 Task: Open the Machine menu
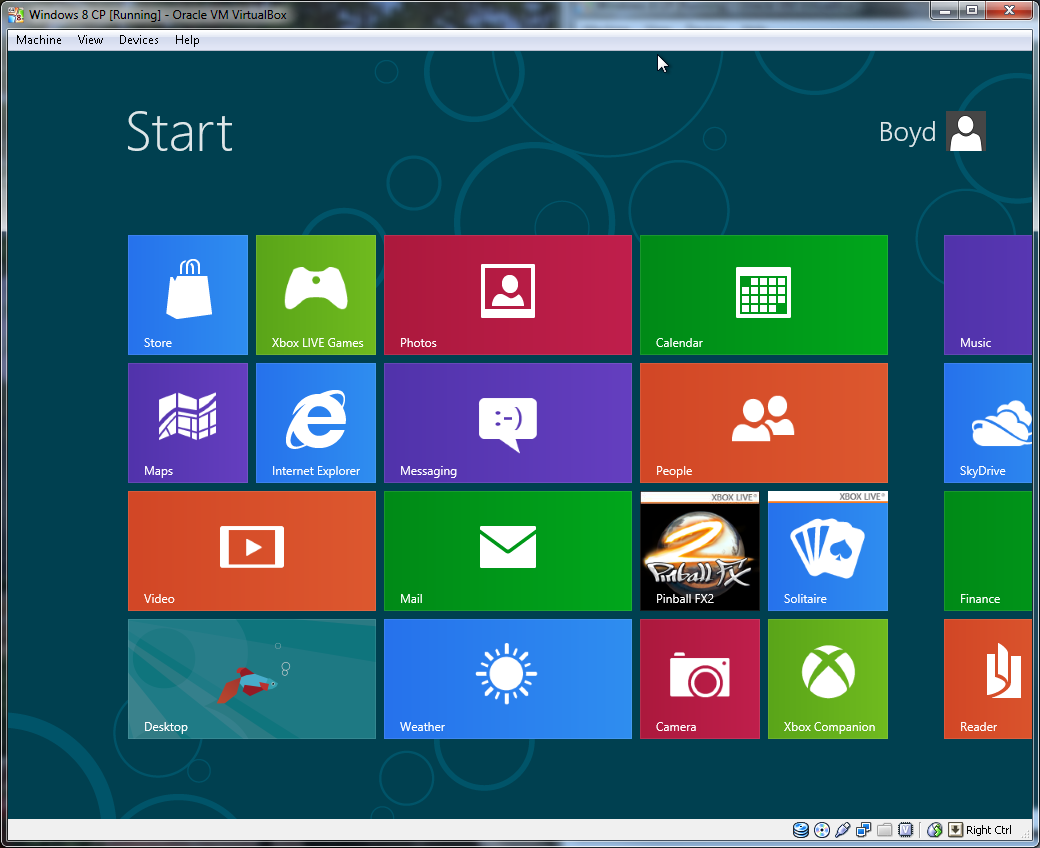tap(38, 40)
